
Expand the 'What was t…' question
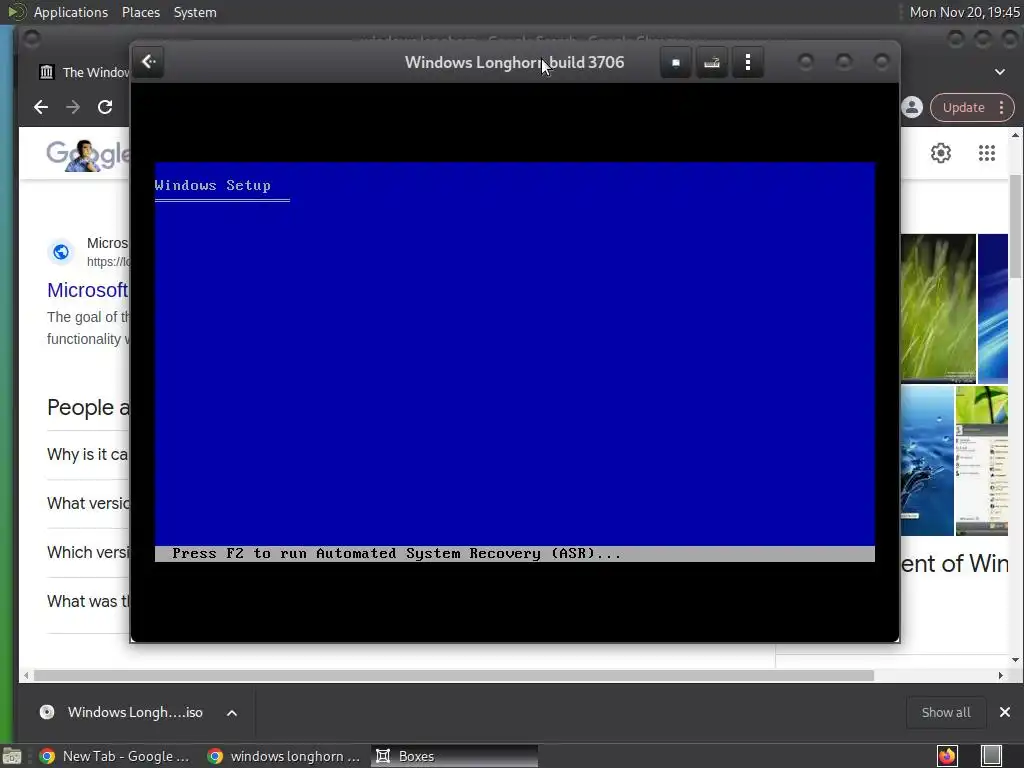[88, 601]
